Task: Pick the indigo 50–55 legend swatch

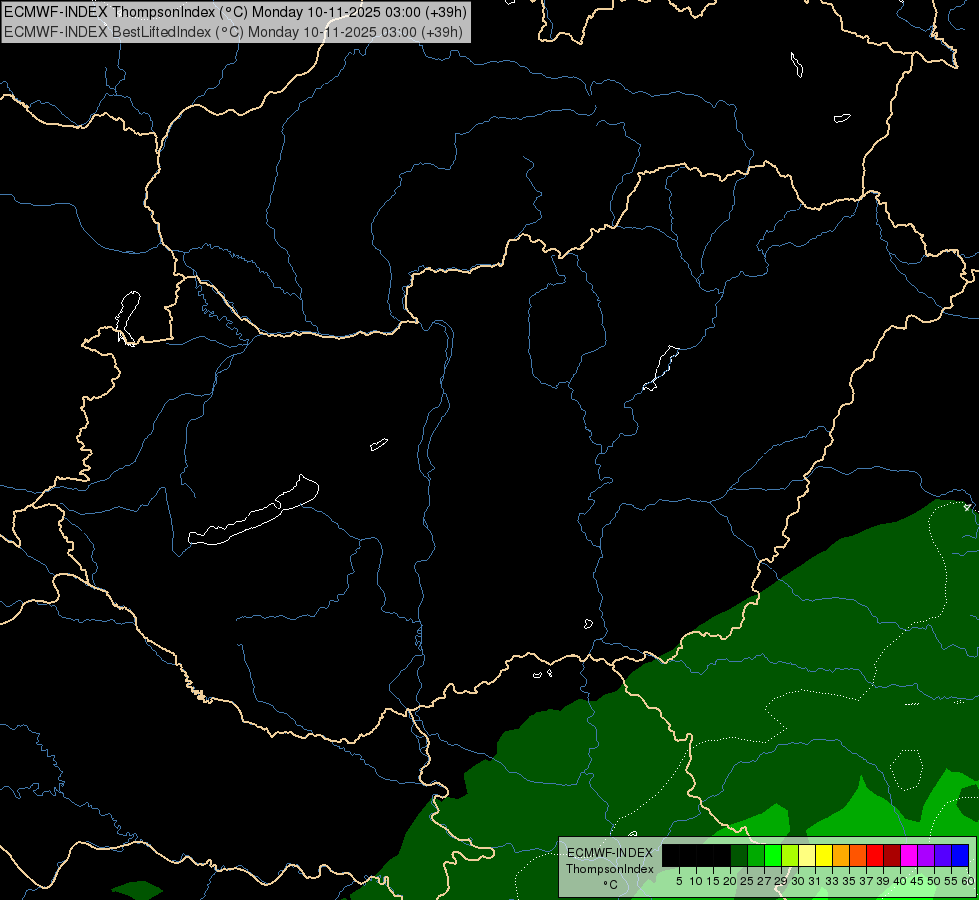Action: [943, 855]
